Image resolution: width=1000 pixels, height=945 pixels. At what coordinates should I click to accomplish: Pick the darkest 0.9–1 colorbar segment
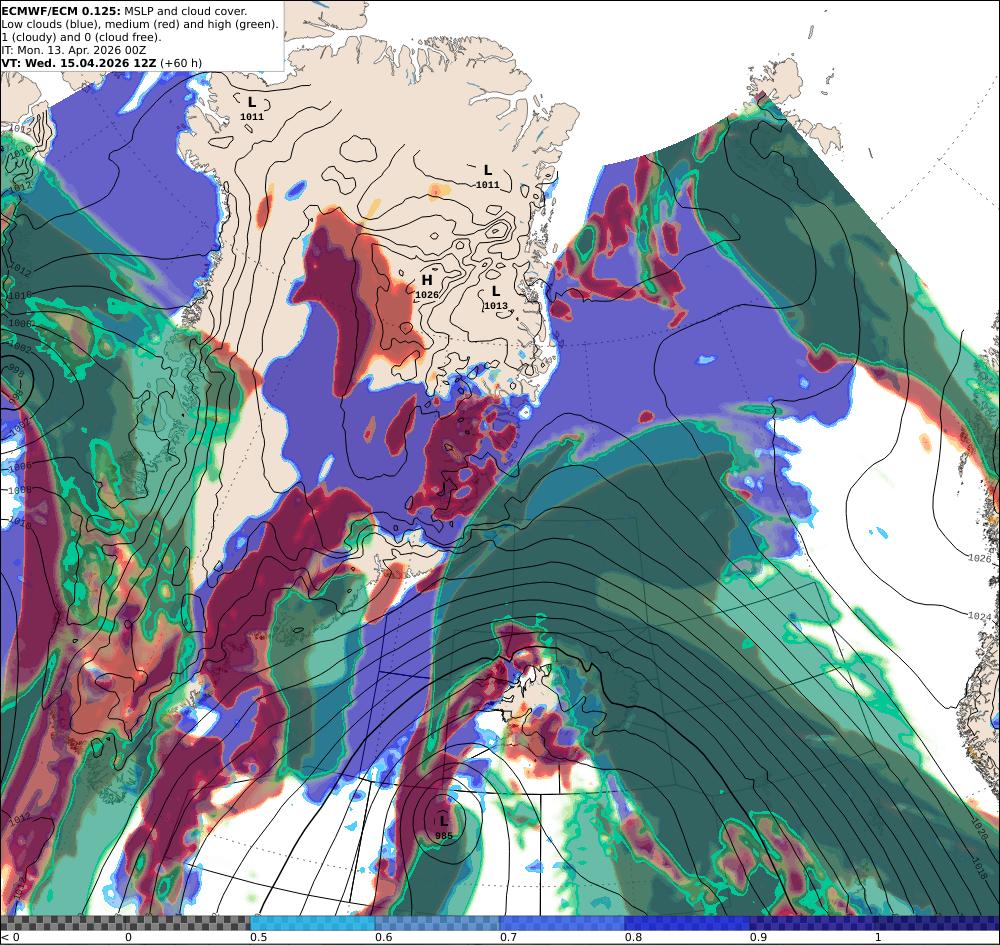pos(811,923)
